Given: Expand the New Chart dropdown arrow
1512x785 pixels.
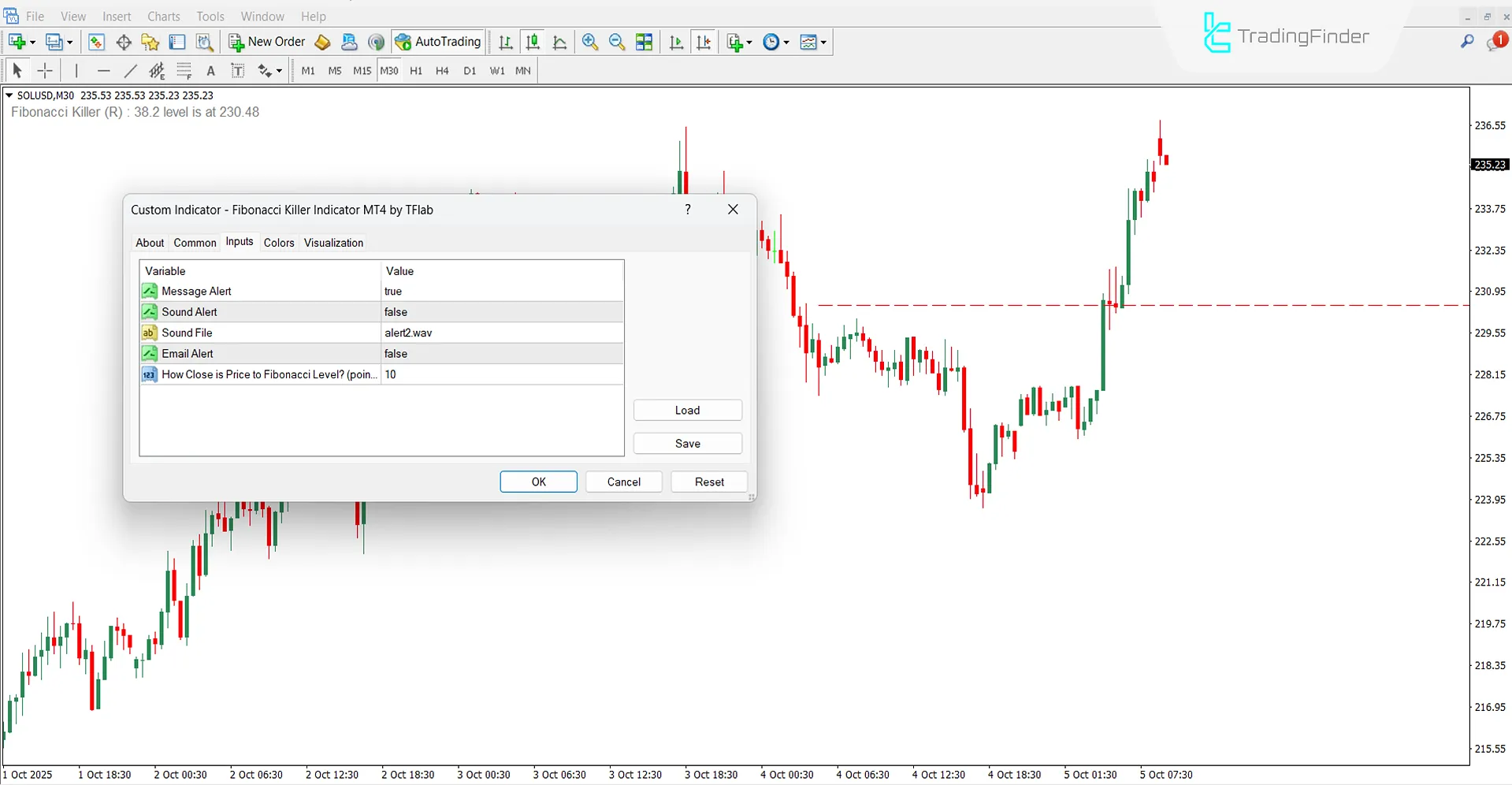Looking at the screenshot, I should pos(31,42).
